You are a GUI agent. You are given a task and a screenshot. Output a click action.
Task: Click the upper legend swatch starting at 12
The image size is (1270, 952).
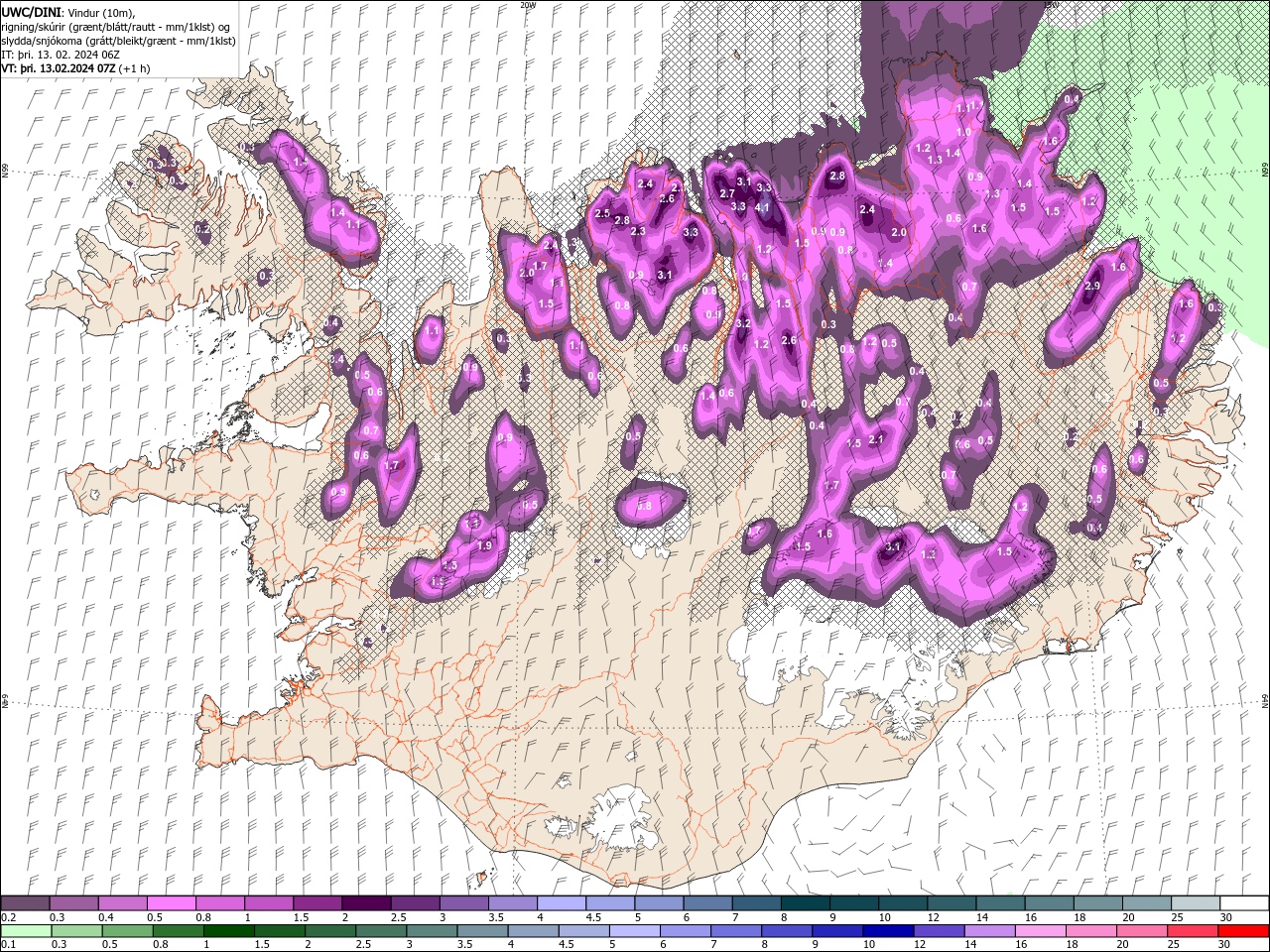pos(952,903)
